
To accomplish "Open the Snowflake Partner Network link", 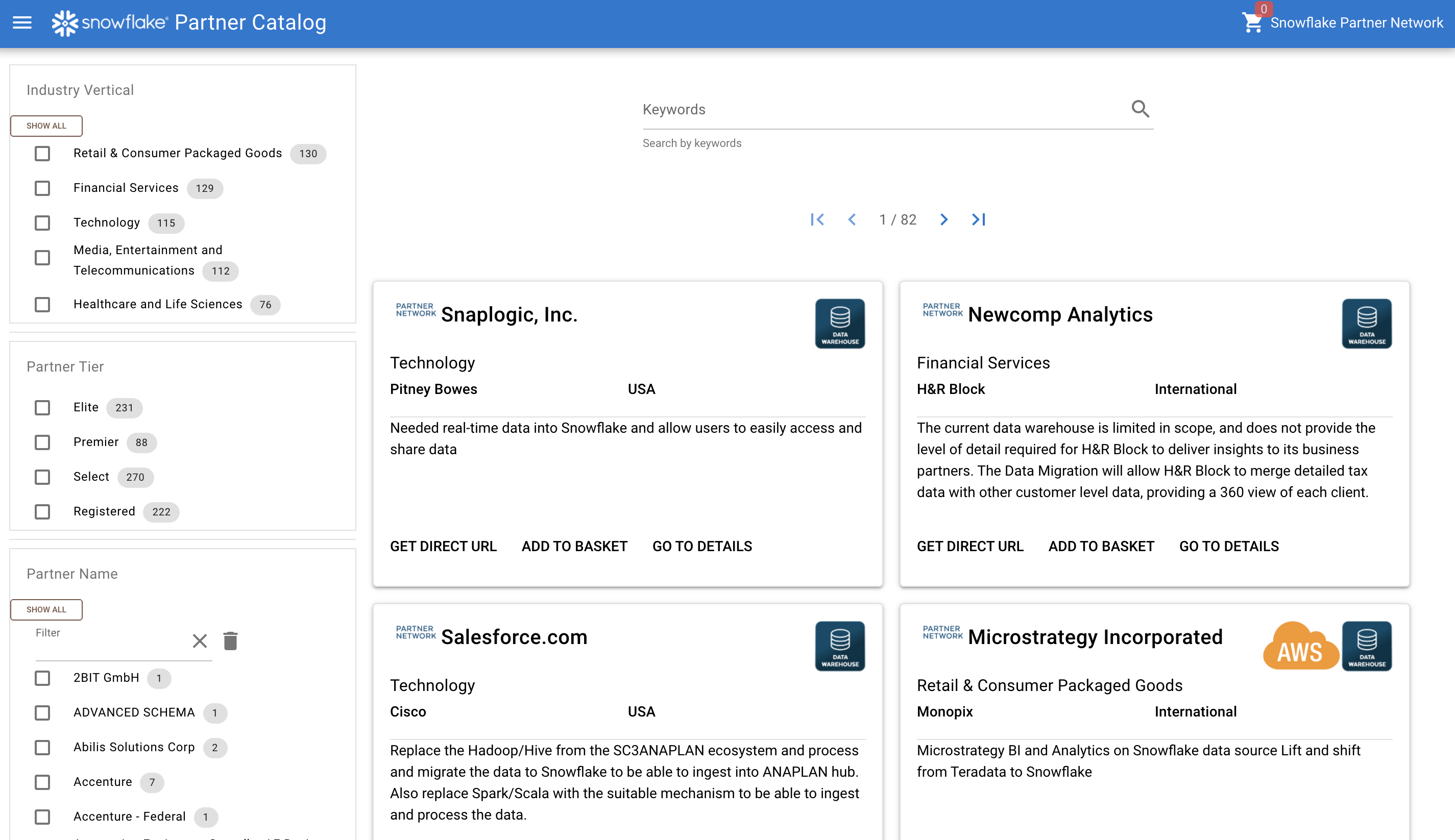I will click(x=1356, y=23).
